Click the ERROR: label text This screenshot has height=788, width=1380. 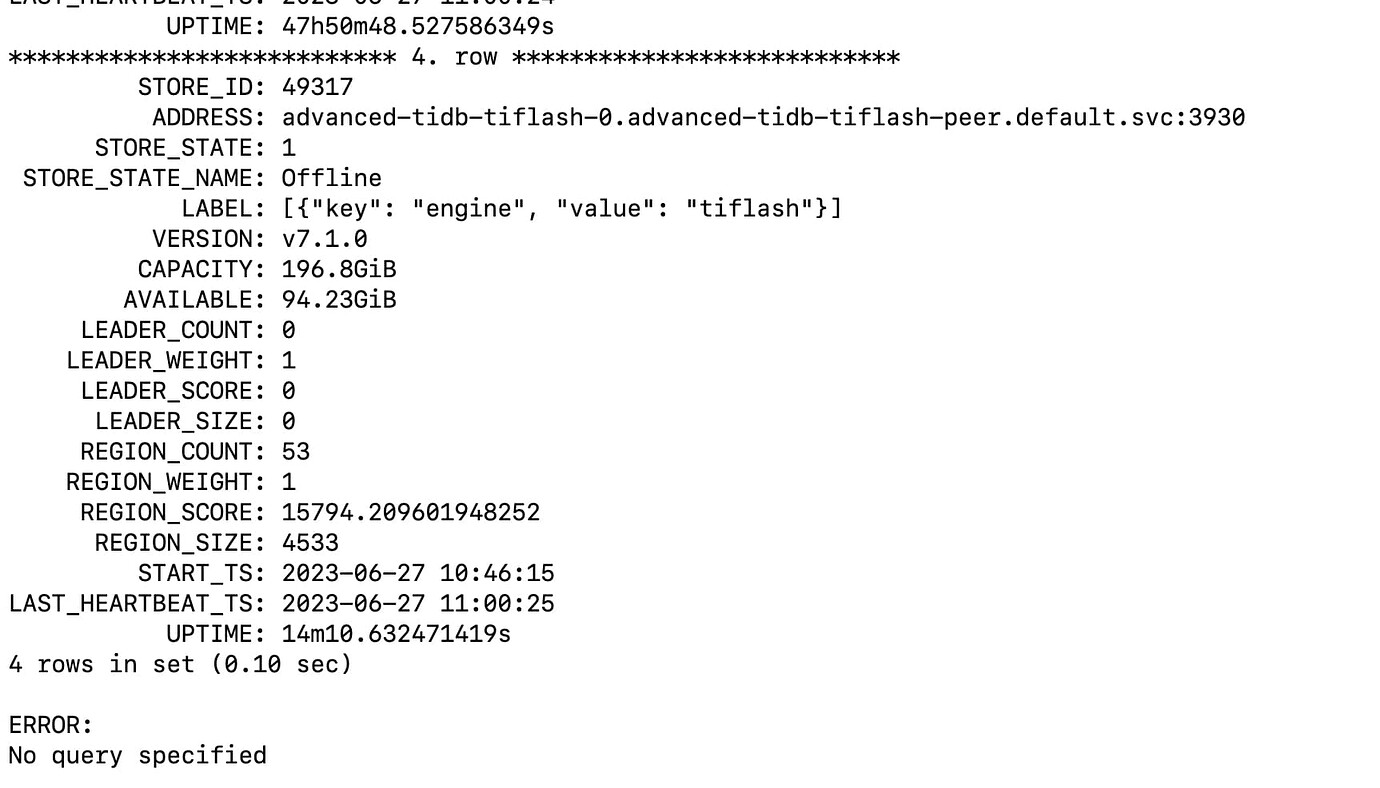[50, 724]
